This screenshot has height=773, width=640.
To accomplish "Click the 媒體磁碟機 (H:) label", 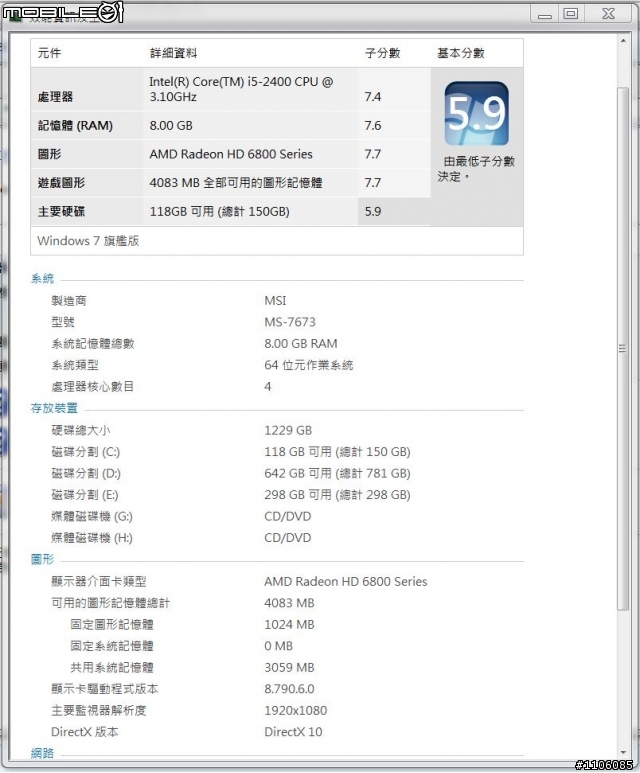I will click(x=92, y=538).
